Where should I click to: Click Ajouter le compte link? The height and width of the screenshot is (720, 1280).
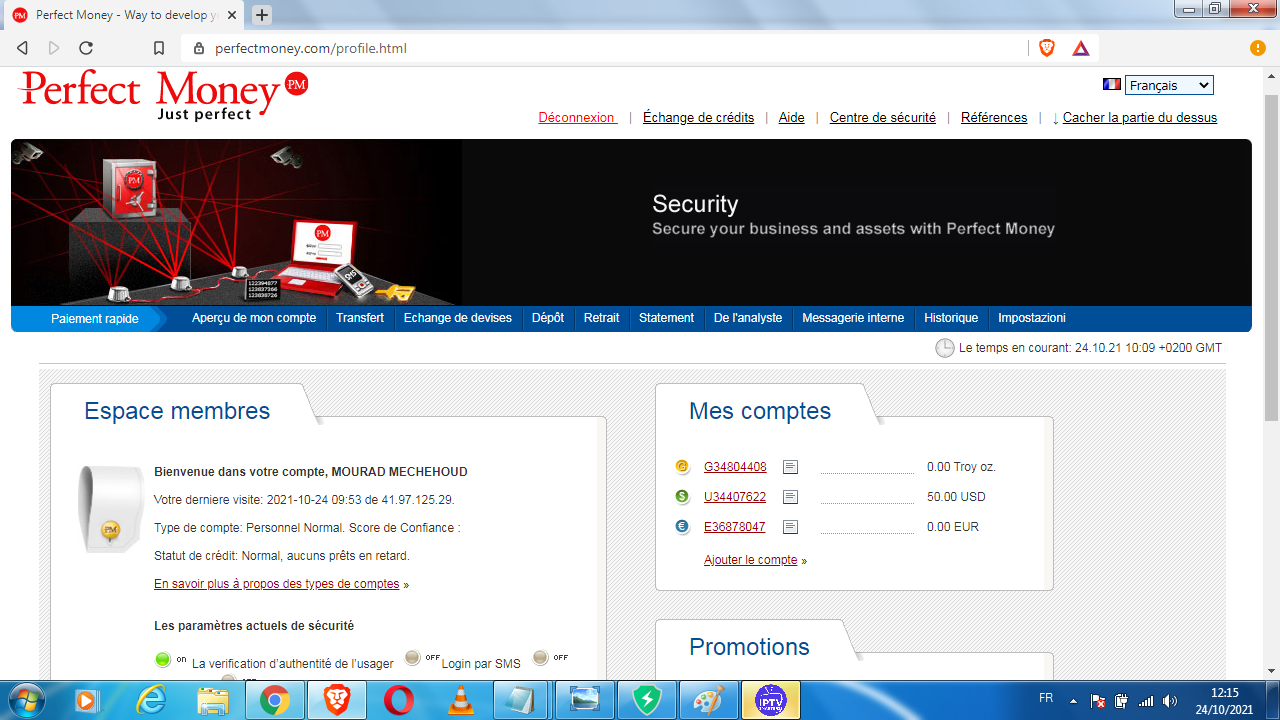point(751,560)
